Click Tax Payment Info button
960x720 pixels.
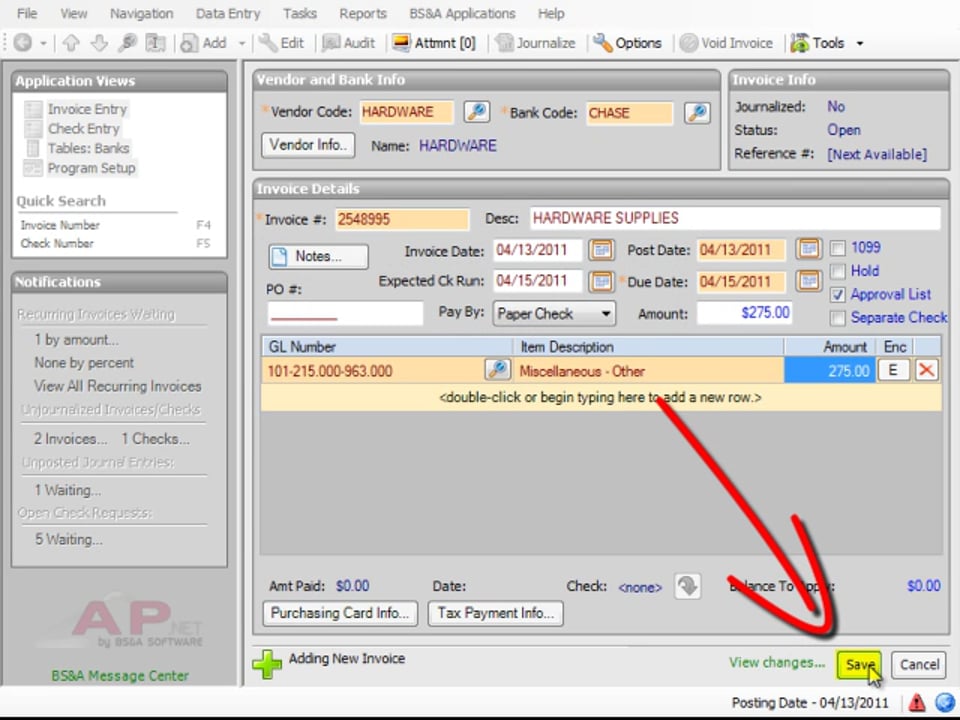coord(496,613)
